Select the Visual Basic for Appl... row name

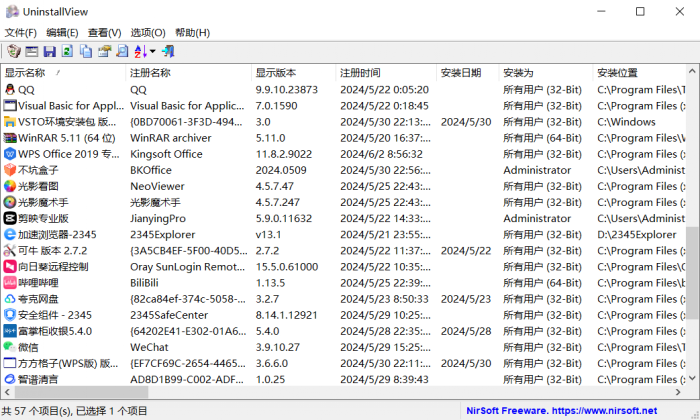click(x=71, y=106)
